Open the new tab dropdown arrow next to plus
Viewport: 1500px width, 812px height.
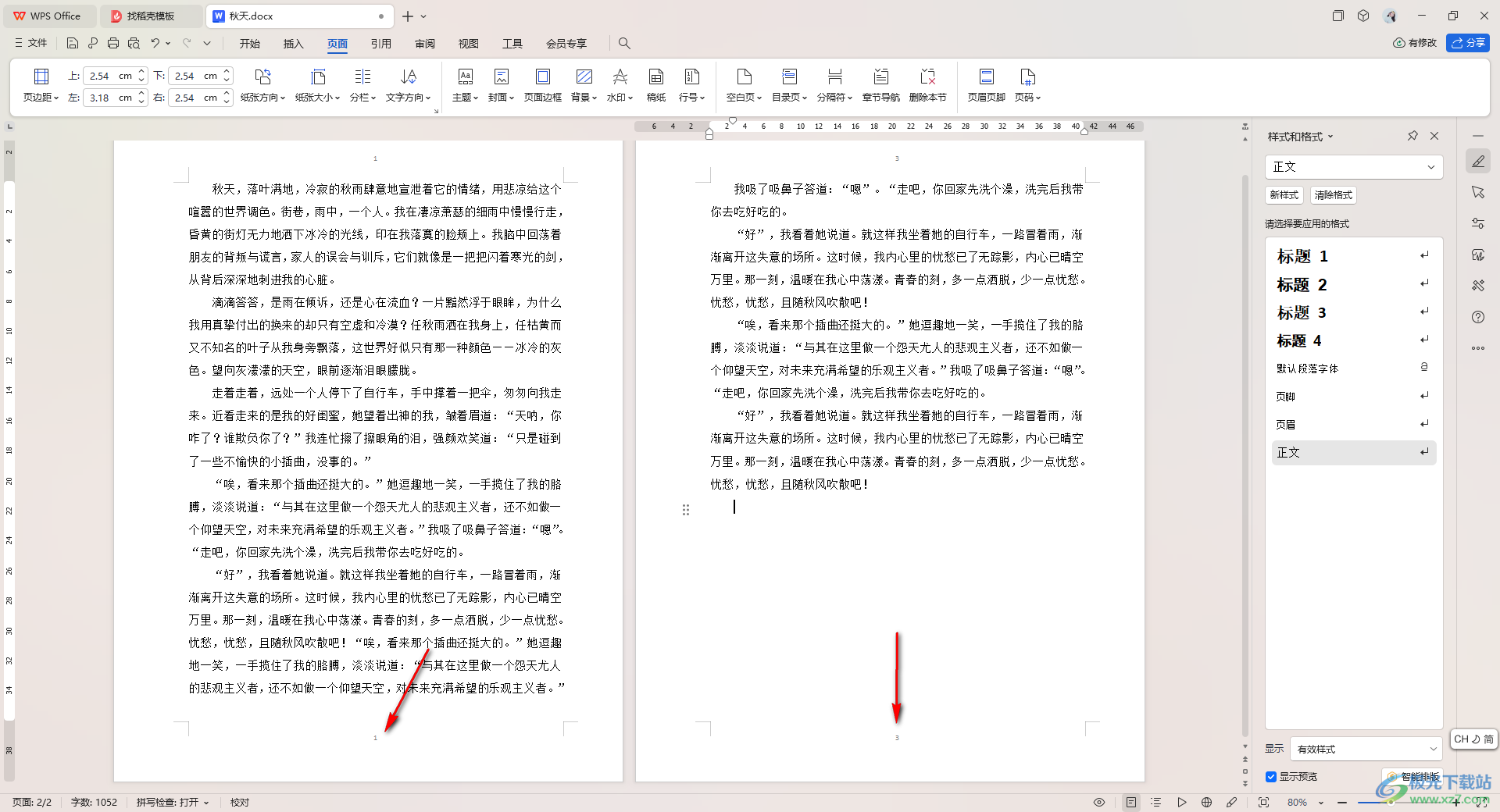[x=423, y=16]
